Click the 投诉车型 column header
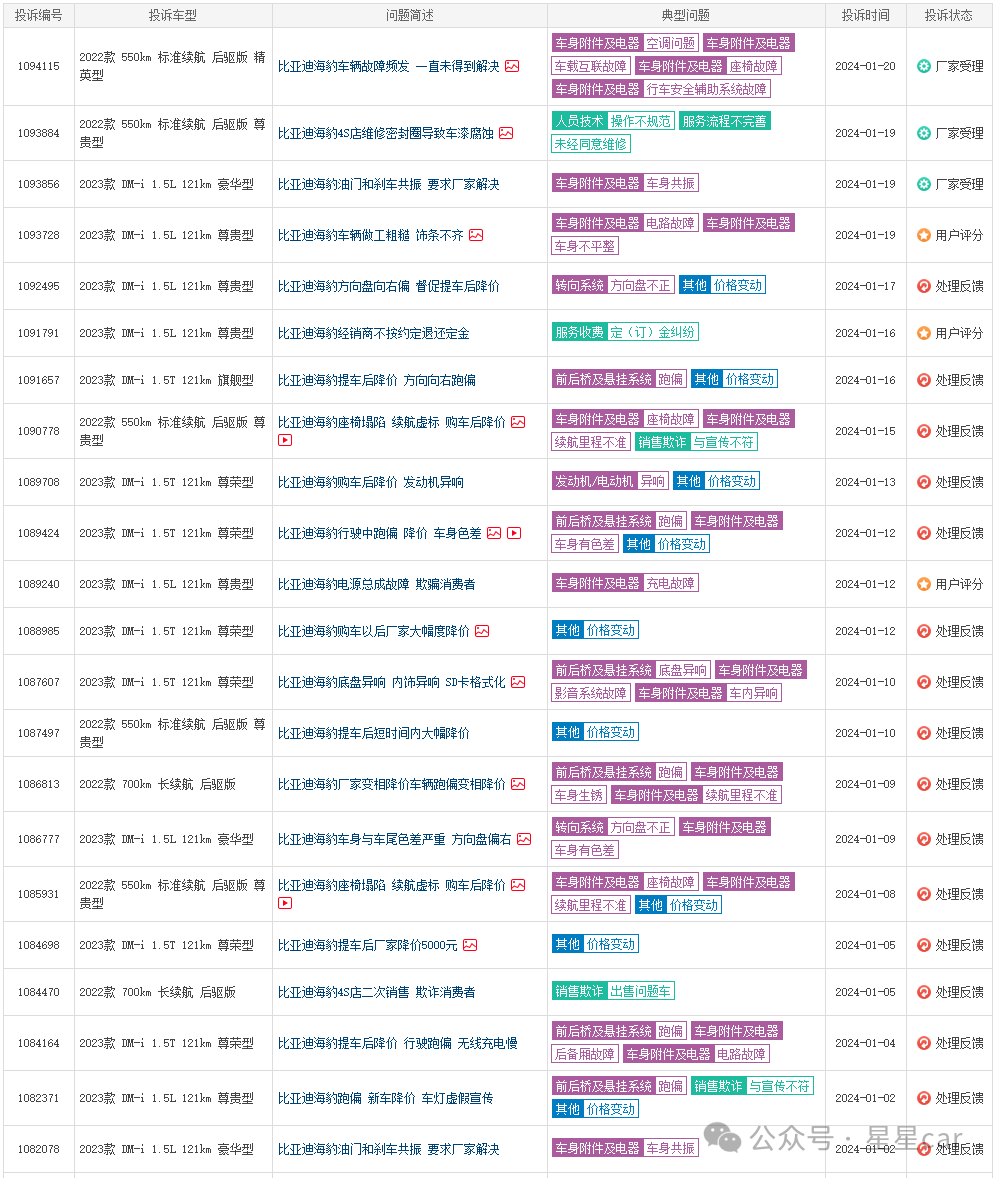Viewport: 993px width, 1178px height. click(173, 16)
